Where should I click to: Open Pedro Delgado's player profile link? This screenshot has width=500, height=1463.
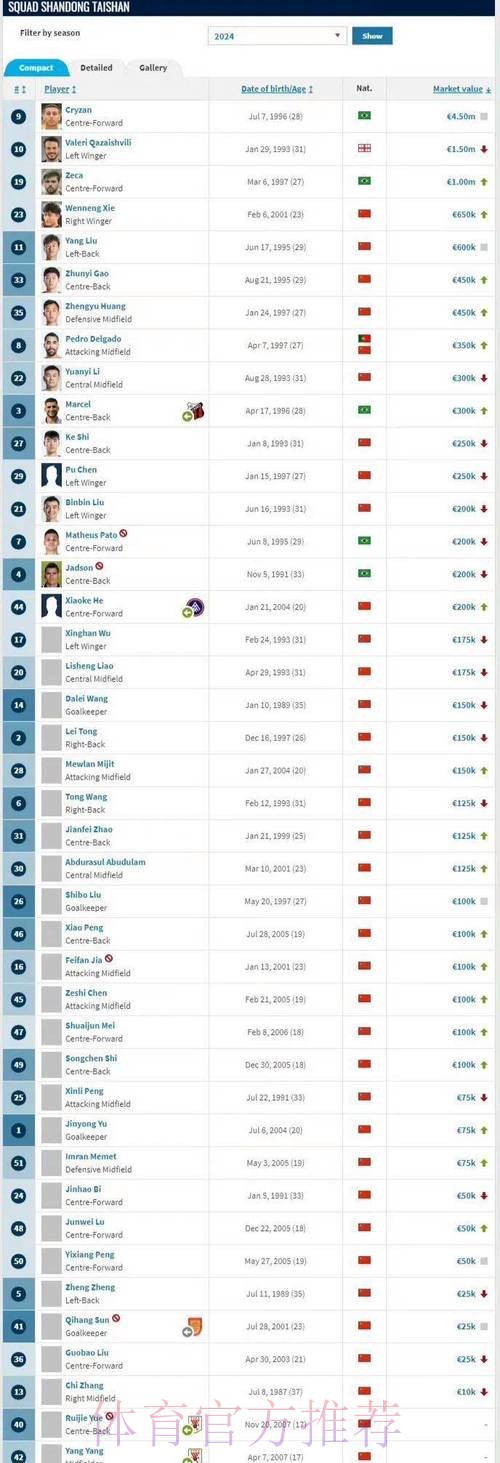[x=93, y=339]
